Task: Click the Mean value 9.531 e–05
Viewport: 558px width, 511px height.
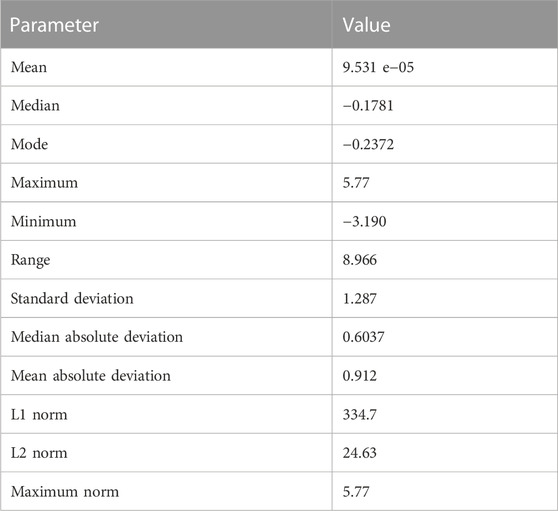Action: click(378, 67)
